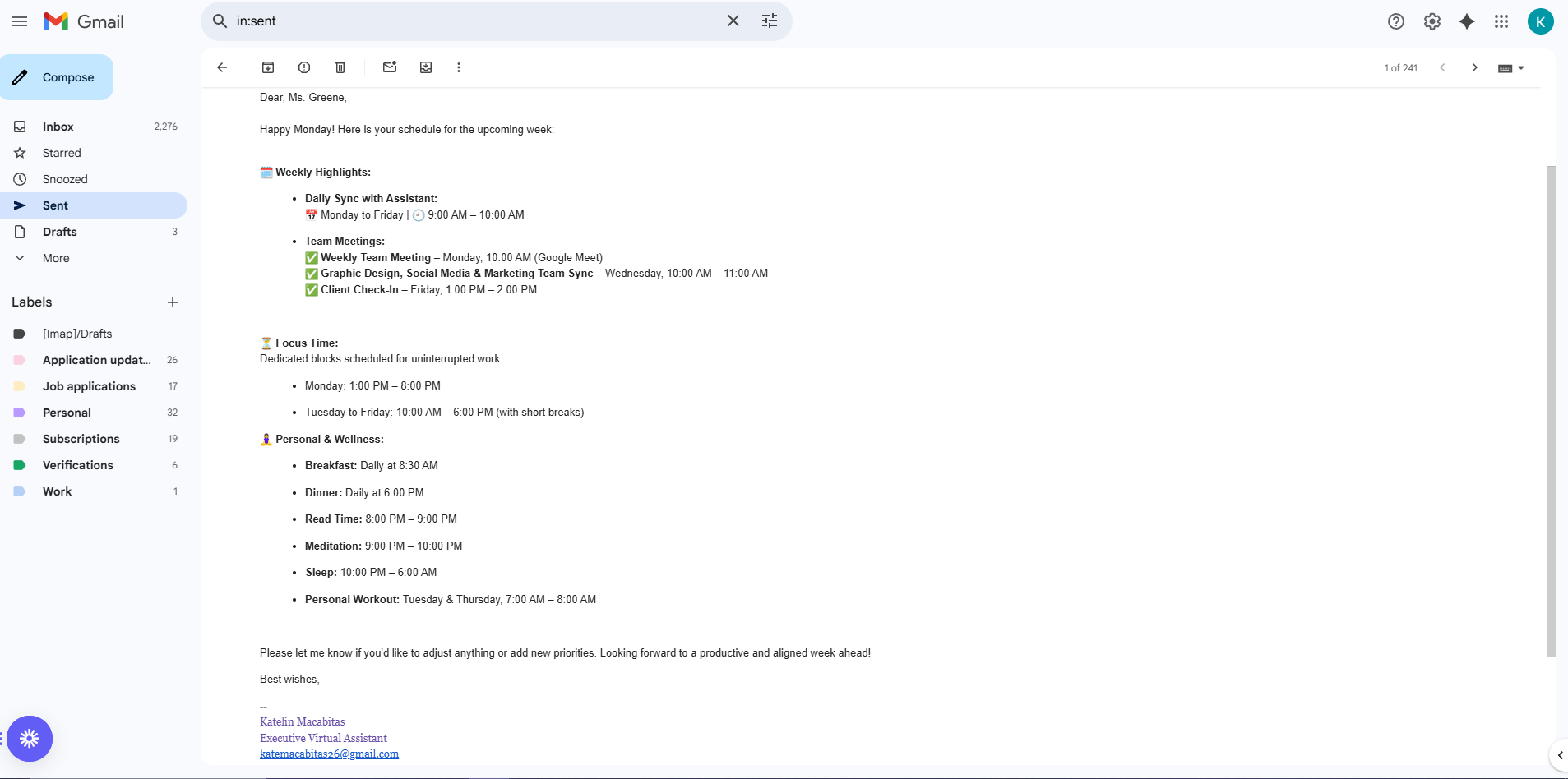Open the search options filter icon
The height and width of the screenshot is (779, 1568).
pos(770,21)
